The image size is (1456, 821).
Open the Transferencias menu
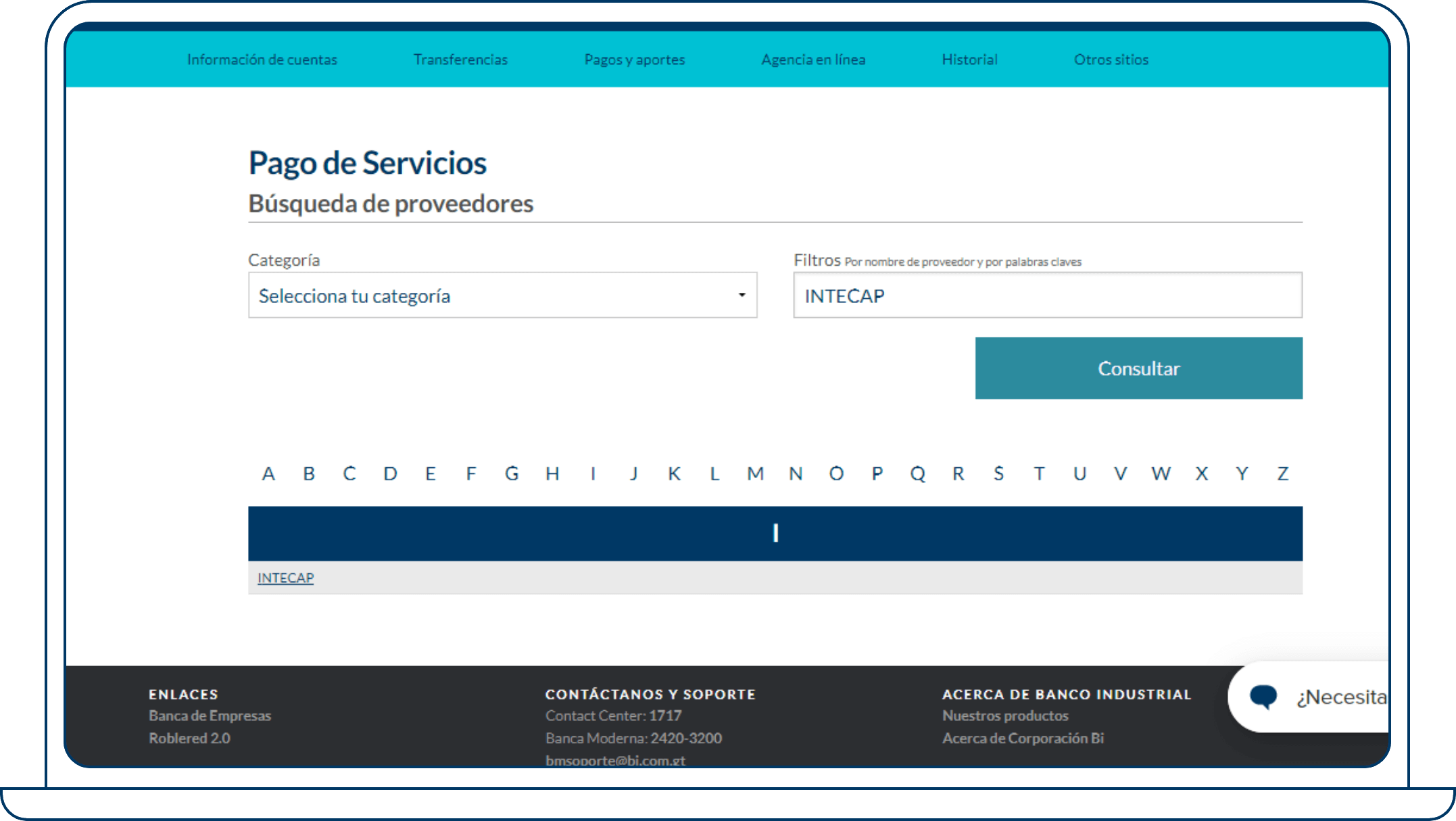coord(460,60)
